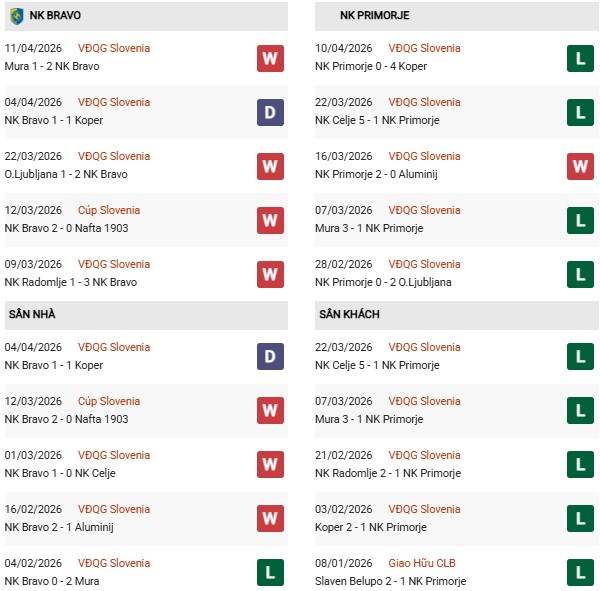This screenshot has height=591, width=600.
Task: Select loss badge for NK Bravo 0 - 2 Mura
Action: click(270, 573)
